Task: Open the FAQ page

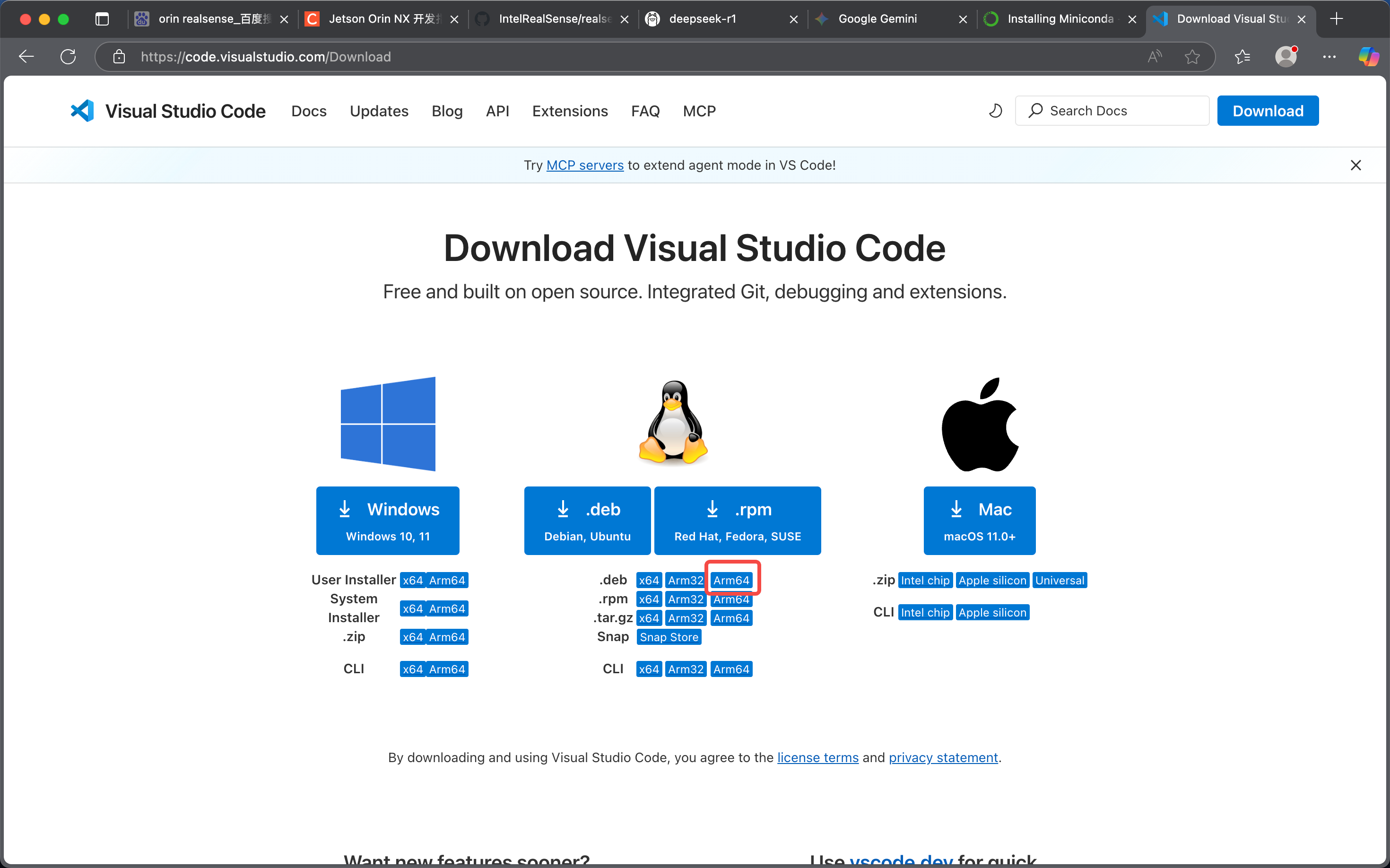Action: [x=645, y=111]
